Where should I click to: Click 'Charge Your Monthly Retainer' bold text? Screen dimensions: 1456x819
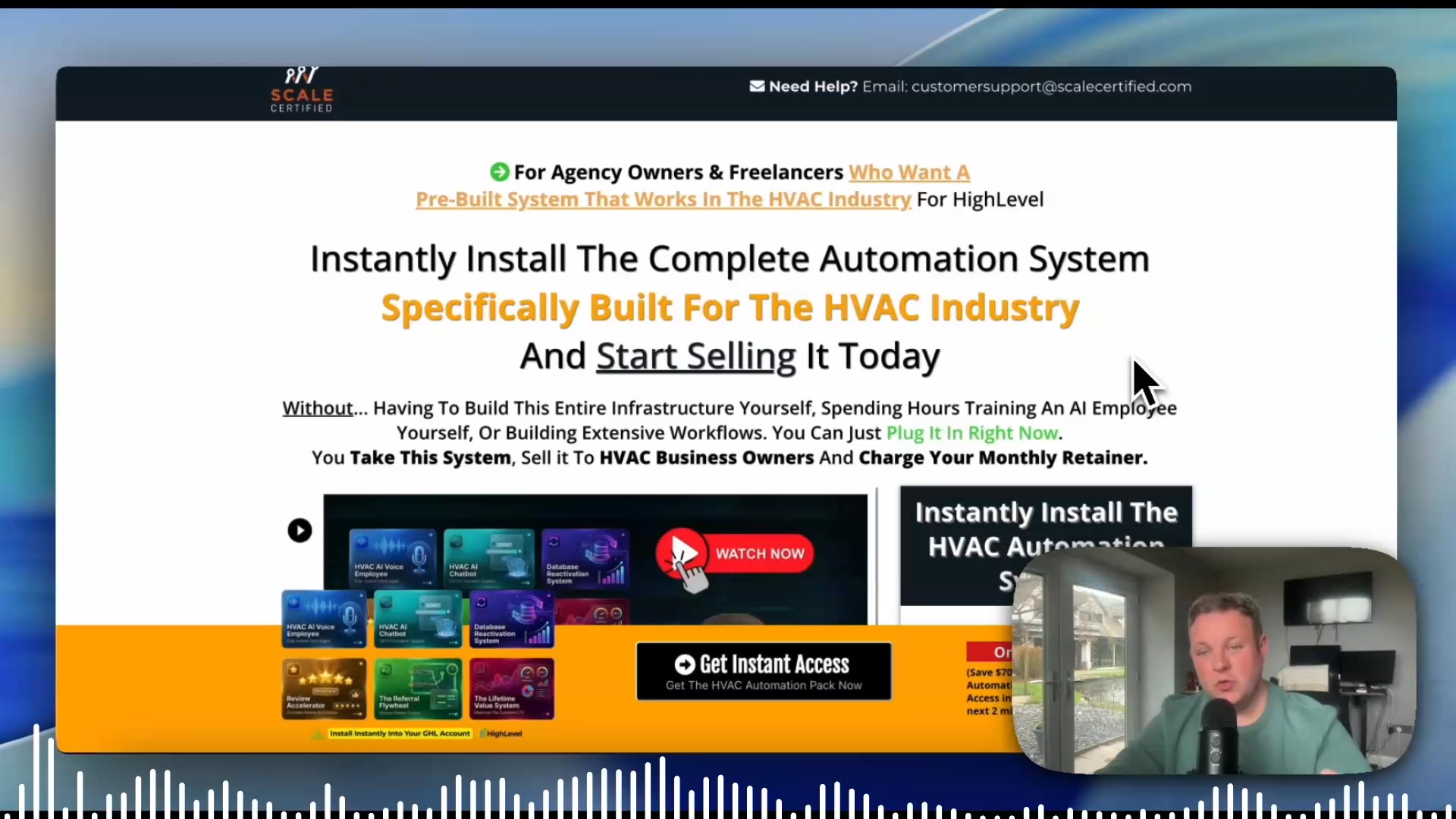(x=1002, y=458)
